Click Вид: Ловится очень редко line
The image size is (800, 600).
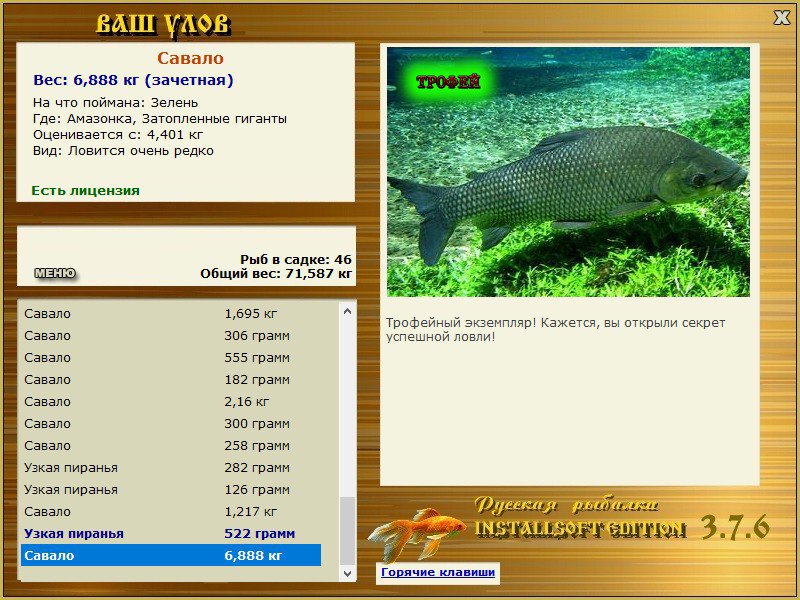coord(123,151)
